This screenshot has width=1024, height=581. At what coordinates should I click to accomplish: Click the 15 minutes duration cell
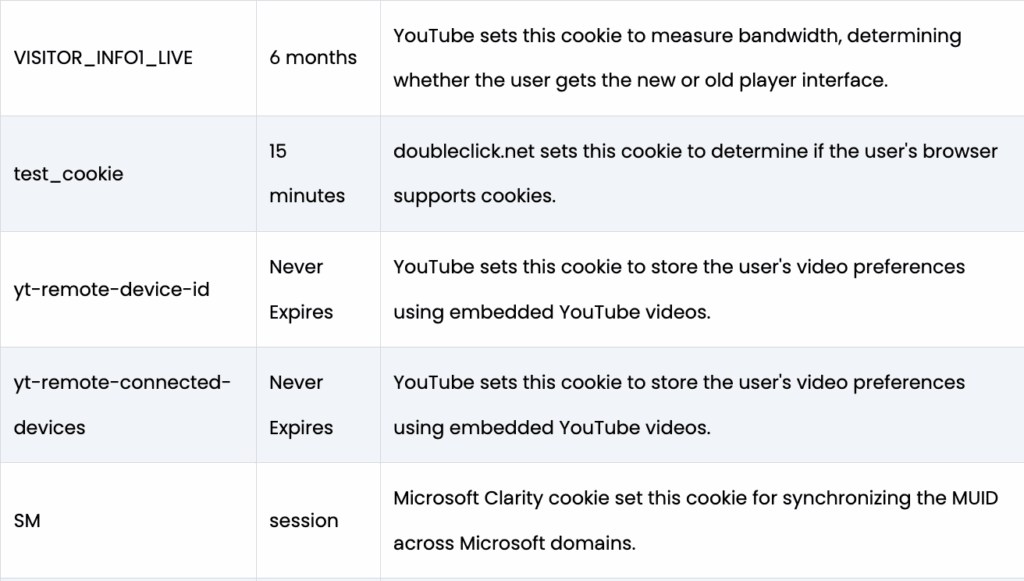pyautogui.click(x=306, y=173)
